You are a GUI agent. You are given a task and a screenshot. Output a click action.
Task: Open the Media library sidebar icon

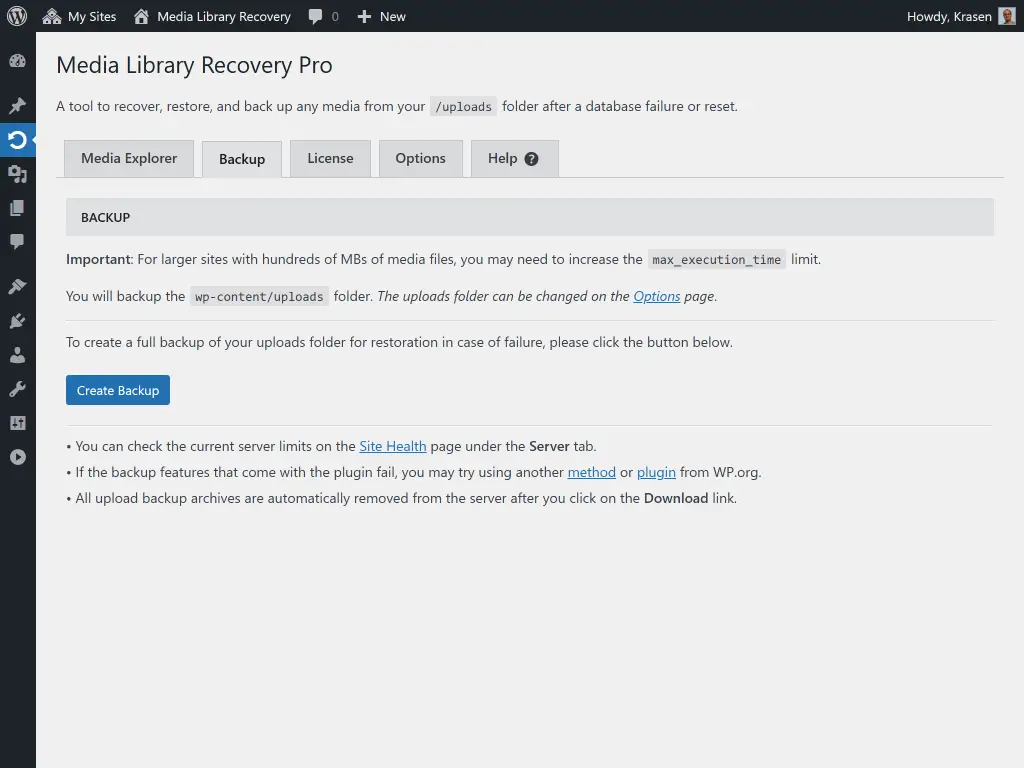17,173
